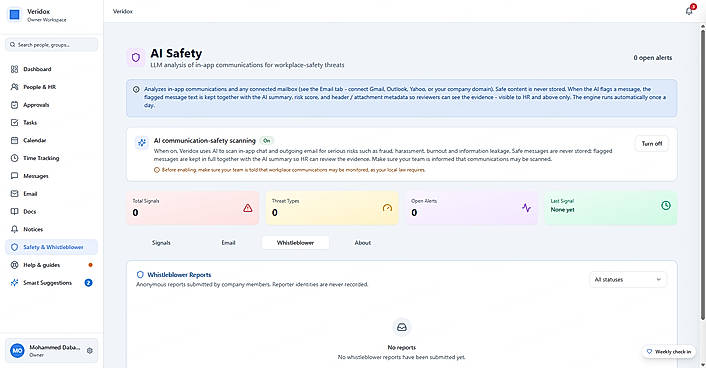This screenshot has width=706, height=368.
Task: Click the 0 open alerts label
Action: click(x=652, y=58)
